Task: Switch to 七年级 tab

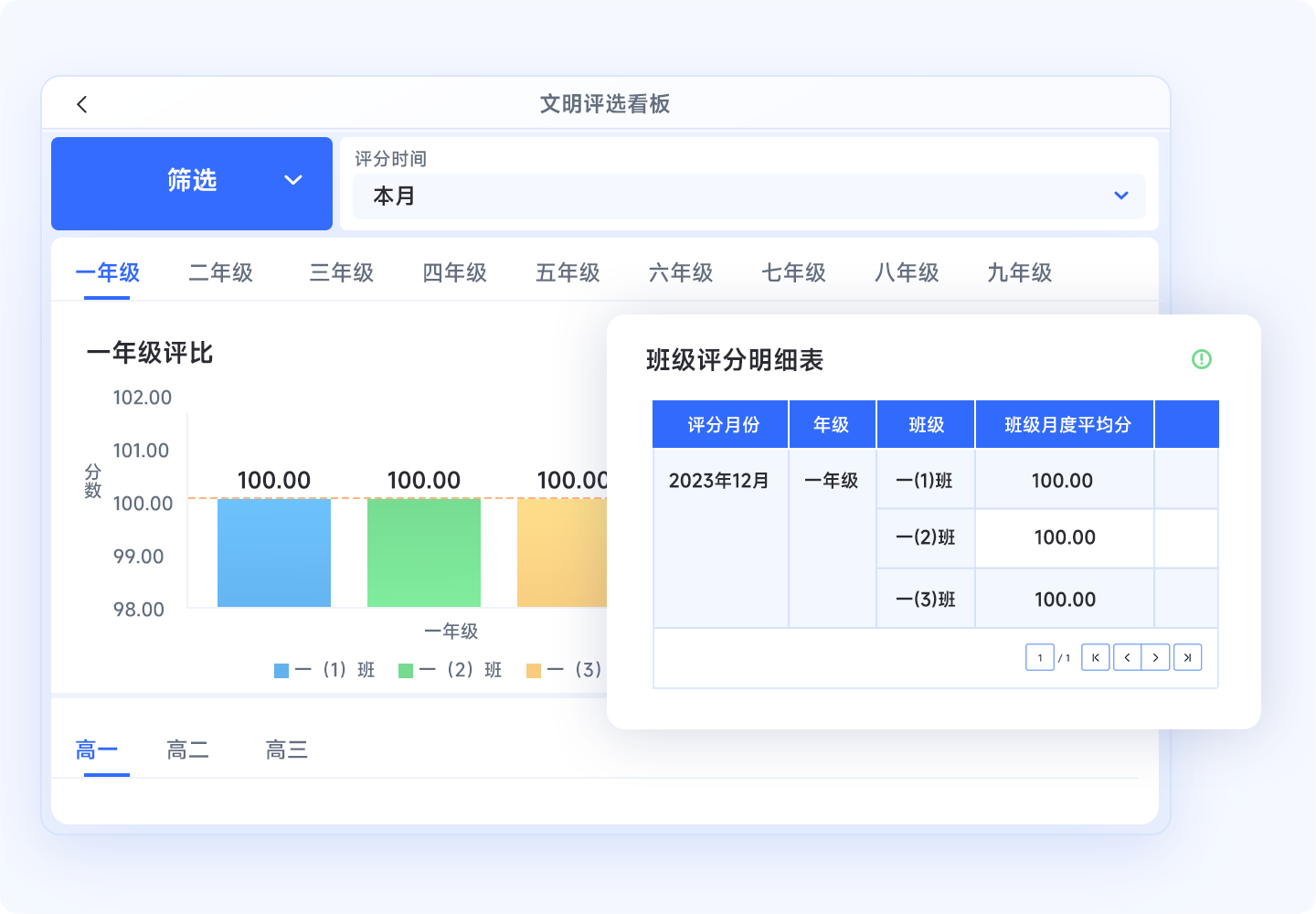Action: coord(794,272)
